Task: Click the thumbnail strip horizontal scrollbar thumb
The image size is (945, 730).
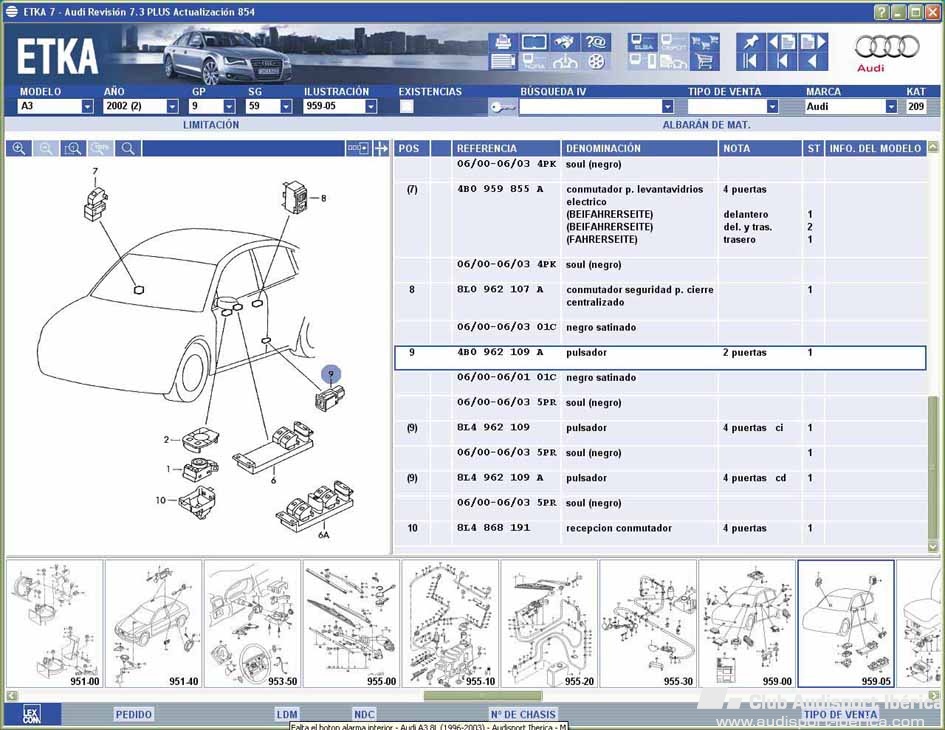Action: (482, 696)
